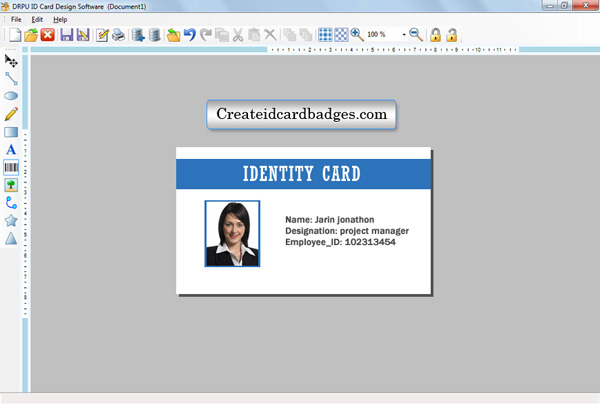Select the Triangle shape tool
The image size is (600, 404).
click(x=11, y=238)
